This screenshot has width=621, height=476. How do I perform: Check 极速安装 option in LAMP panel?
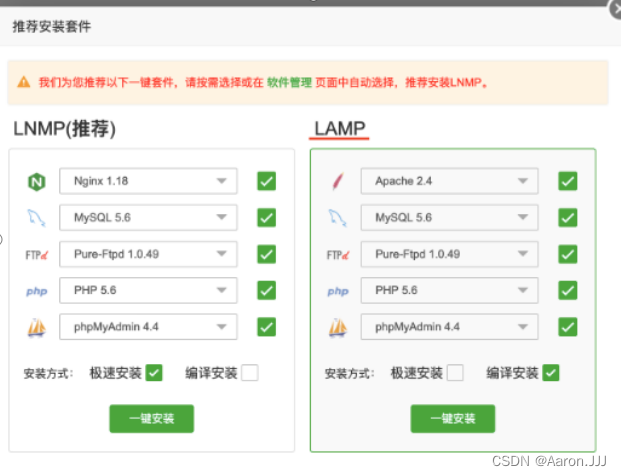tap(455, 373)
